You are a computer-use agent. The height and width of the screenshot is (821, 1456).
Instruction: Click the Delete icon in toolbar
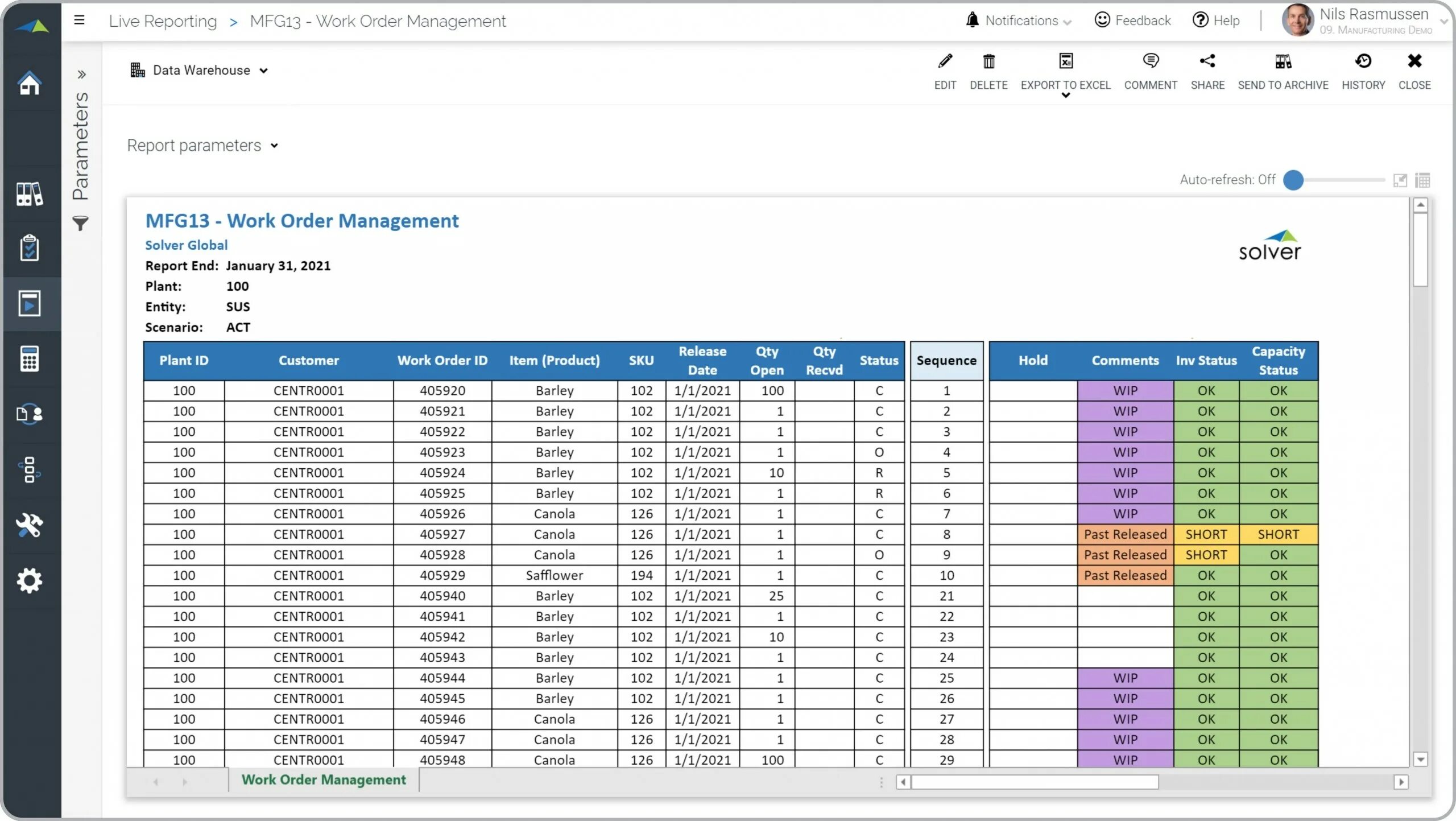(988, 62)
